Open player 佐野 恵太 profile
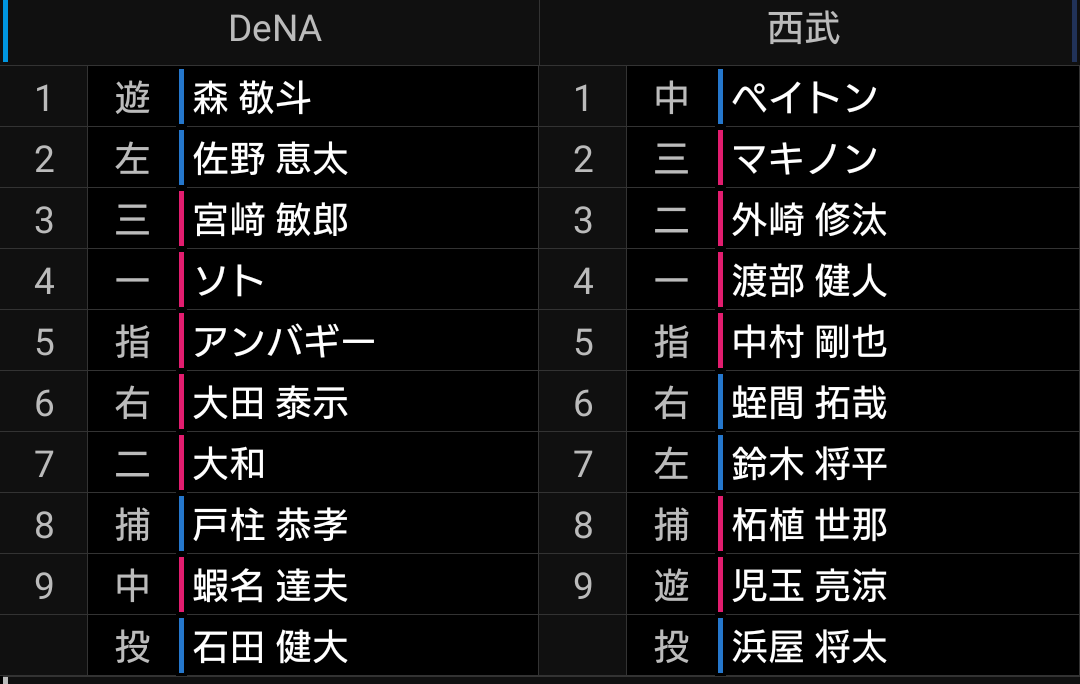1080x684 pixels. coord(270,158)
